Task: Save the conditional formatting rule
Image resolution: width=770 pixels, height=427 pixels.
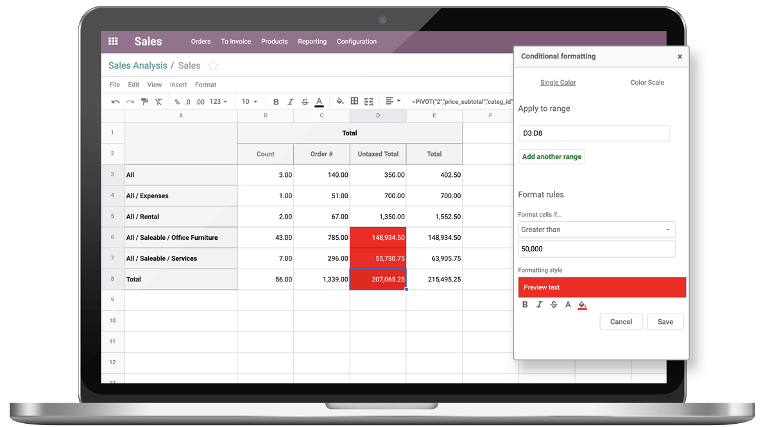Action: pyautogui.click(x=665, y=322)
